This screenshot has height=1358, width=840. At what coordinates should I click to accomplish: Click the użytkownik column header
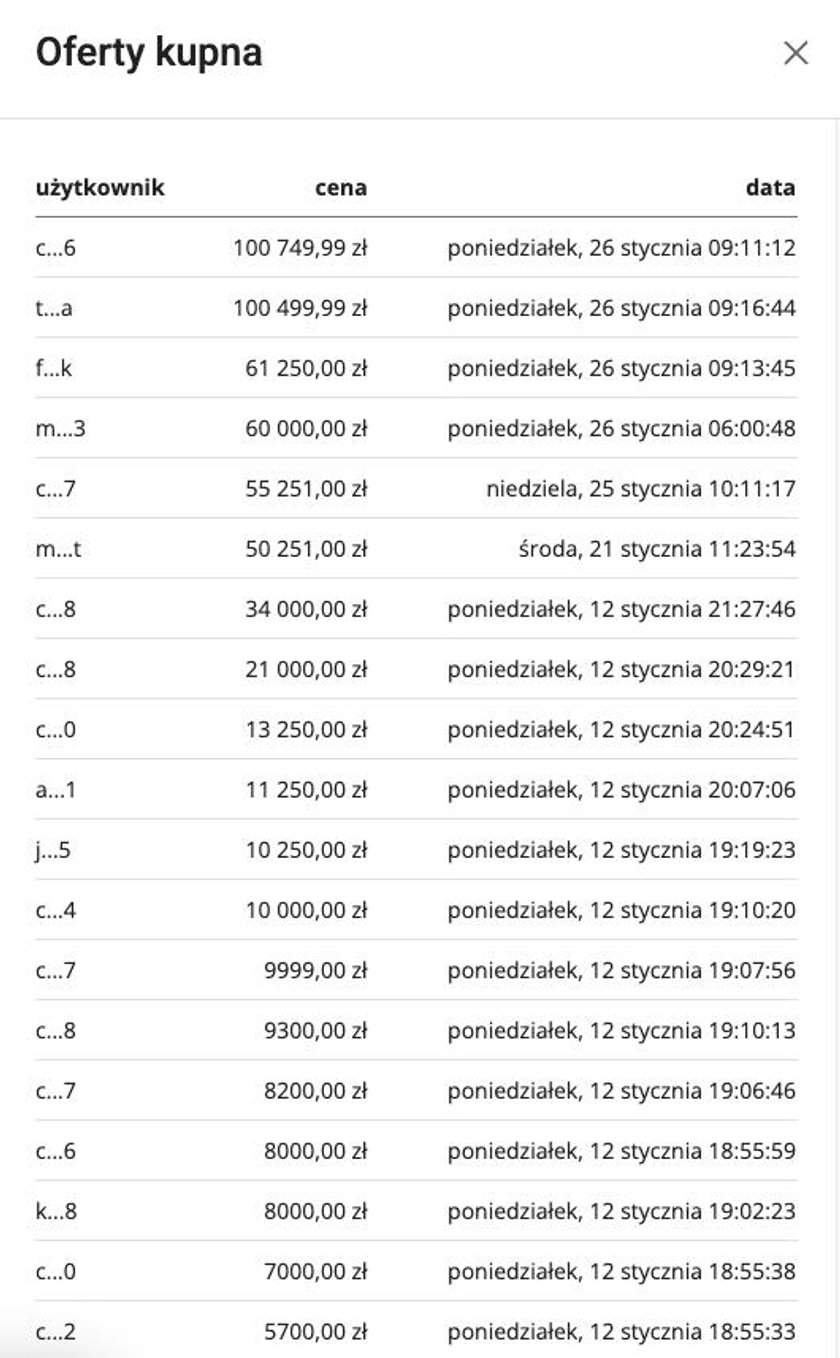(x=100, y=187)
